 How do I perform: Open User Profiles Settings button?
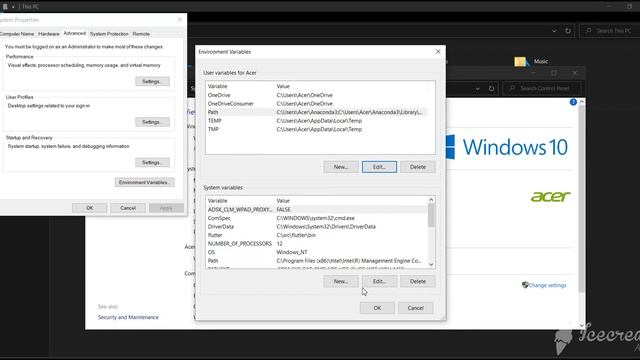click(x=152, y=122)
